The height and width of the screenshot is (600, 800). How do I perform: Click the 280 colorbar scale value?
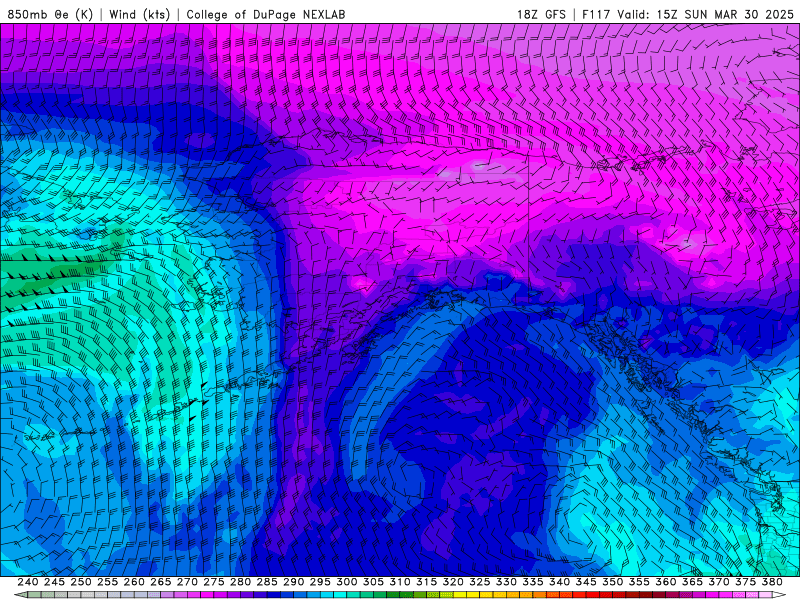click(x=240, y=582)
